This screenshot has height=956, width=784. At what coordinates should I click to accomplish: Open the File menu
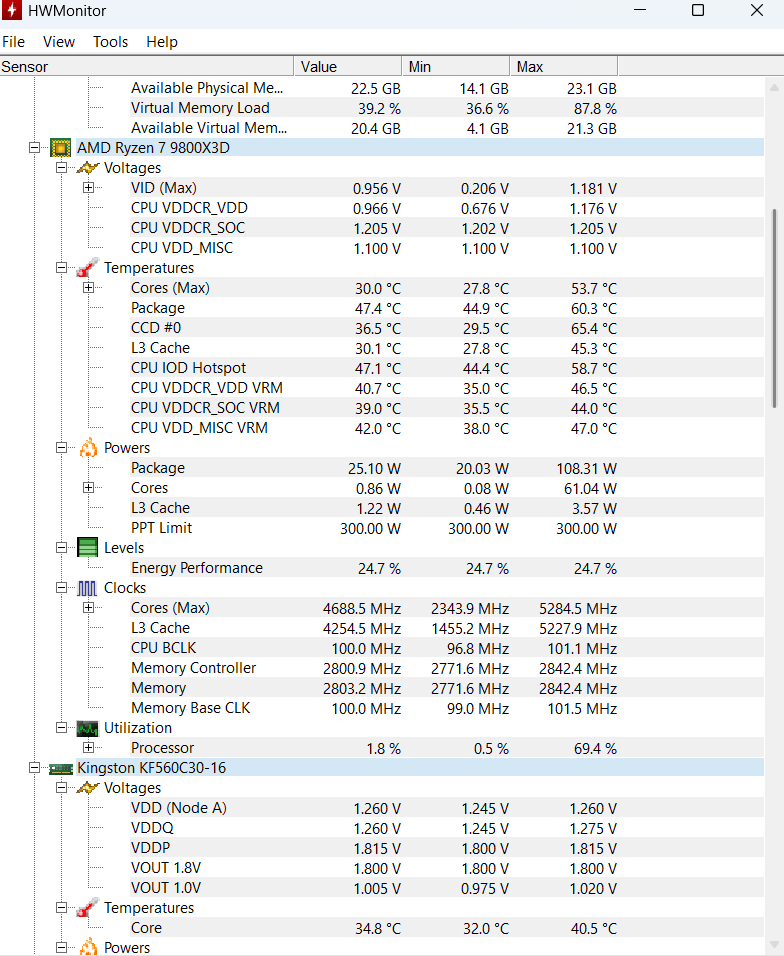(x=13, y=42)
